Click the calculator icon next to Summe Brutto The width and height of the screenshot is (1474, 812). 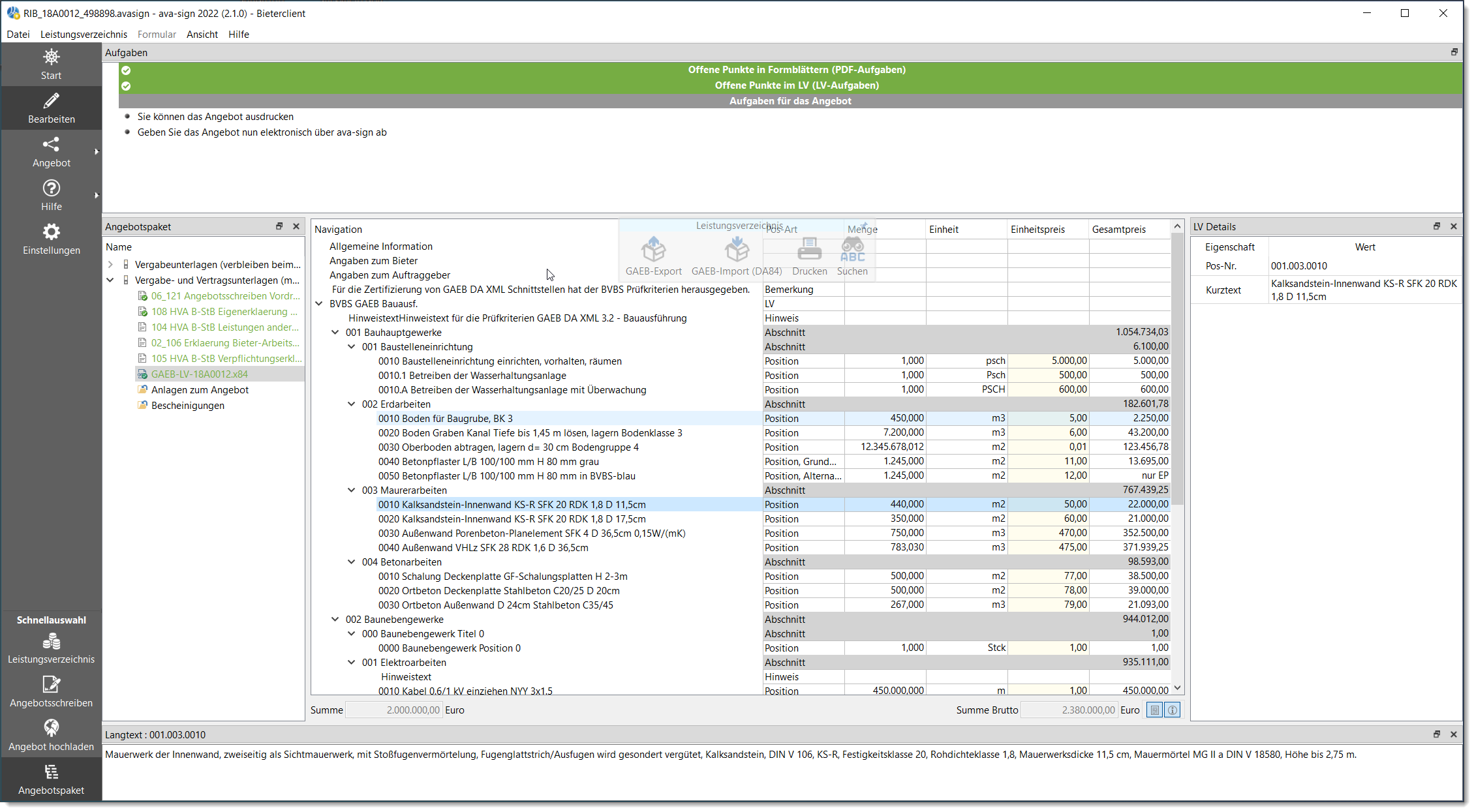click(x=1155, y=710)
